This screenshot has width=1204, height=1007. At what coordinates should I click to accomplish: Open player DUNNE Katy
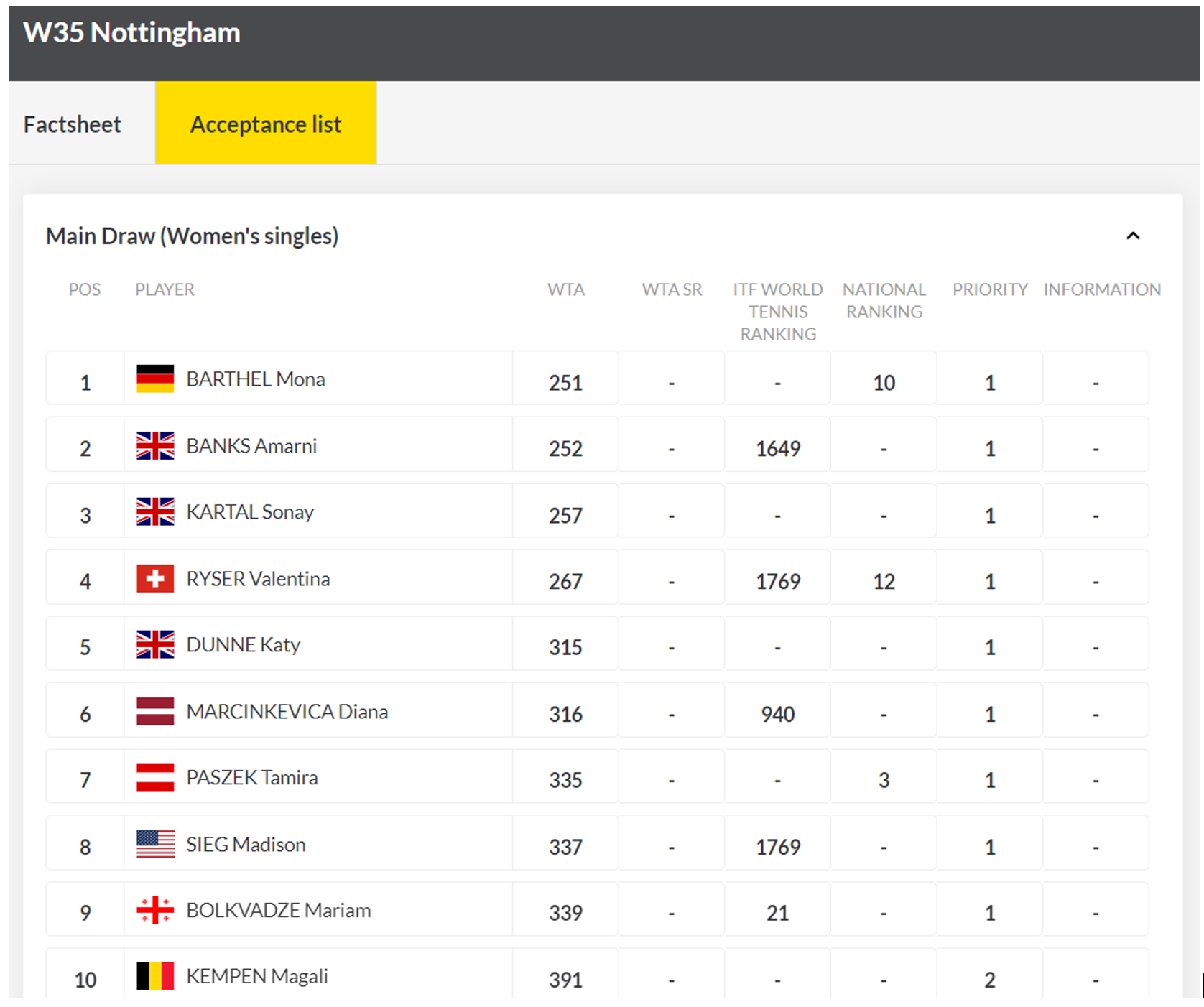[x=243, y=644]
